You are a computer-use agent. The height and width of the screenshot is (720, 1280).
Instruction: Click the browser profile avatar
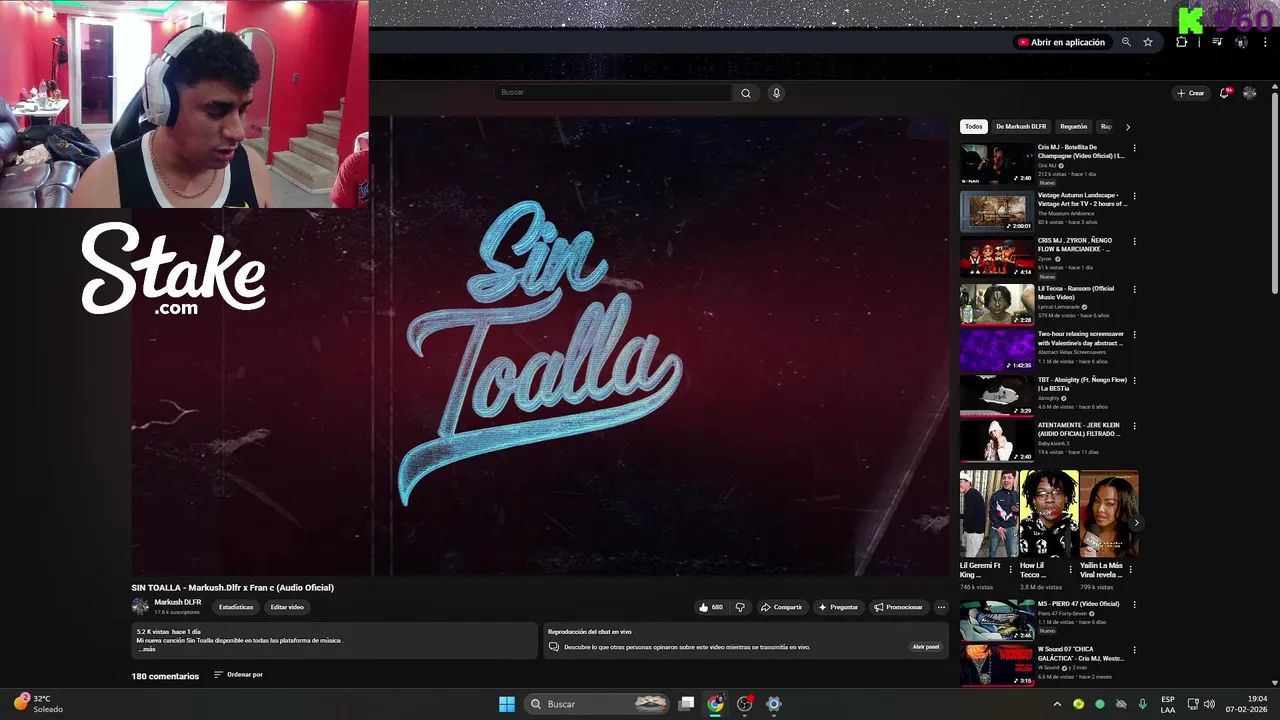click(1241, 42)
